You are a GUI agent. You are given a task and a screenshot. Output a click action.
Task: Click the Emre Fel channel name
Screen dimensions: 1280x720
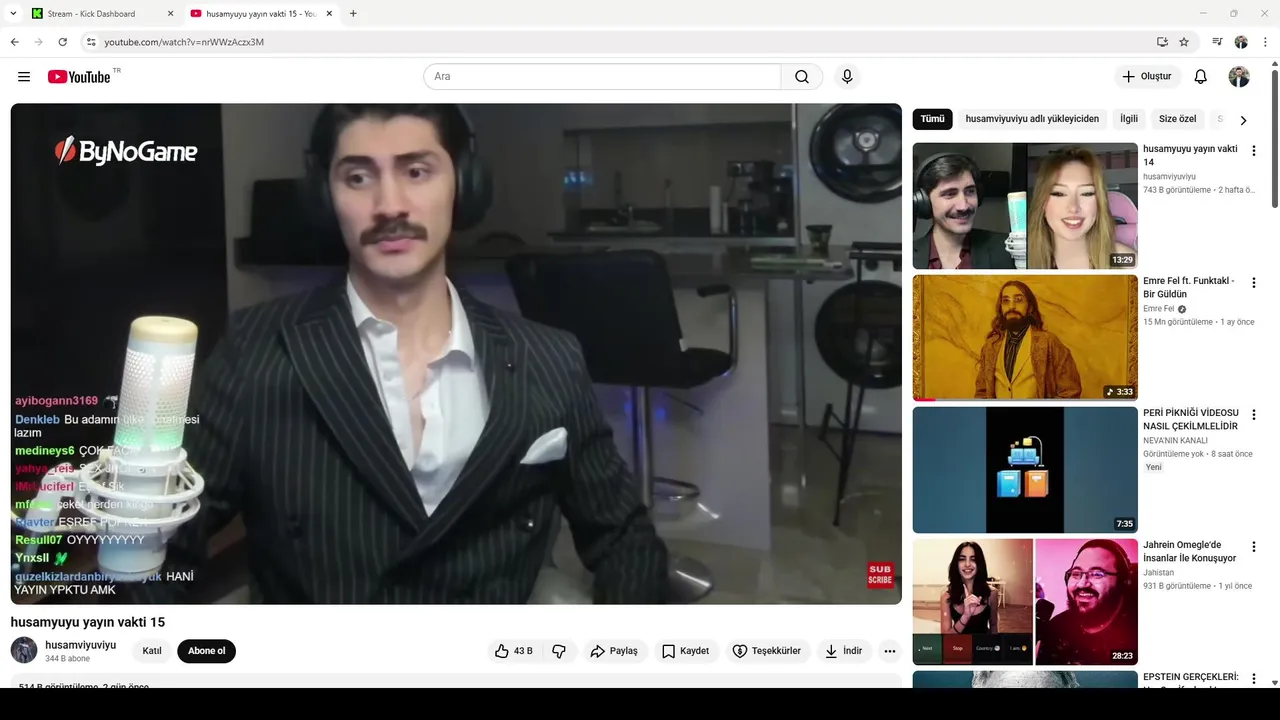click(x=1159, y=309)
